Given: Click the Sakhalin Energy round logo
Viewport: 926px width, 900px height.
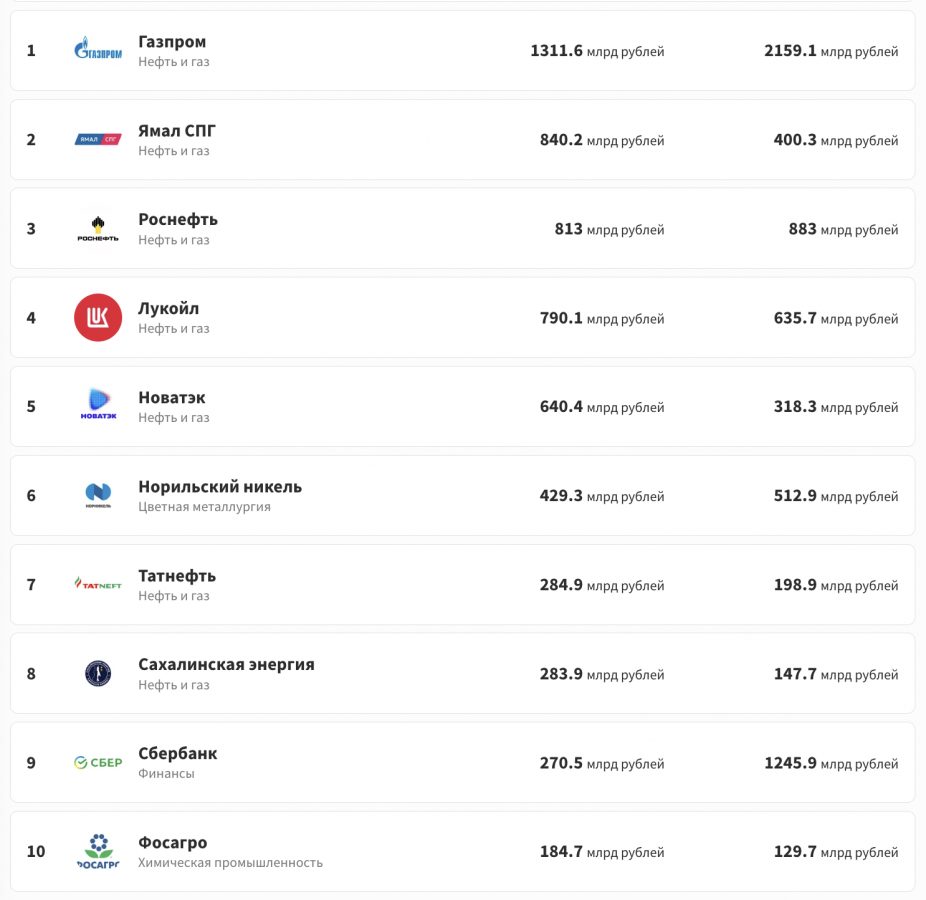Looking at the screenshot, I should tap(98, 673).
